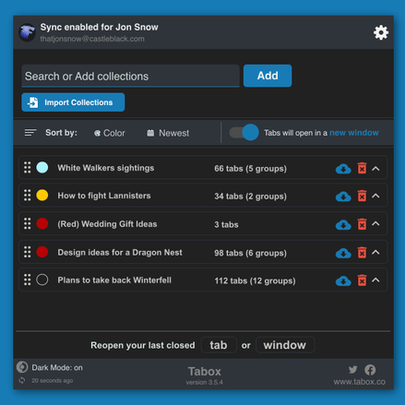Pick color for Winterfell empty swatch

(42, 280)
